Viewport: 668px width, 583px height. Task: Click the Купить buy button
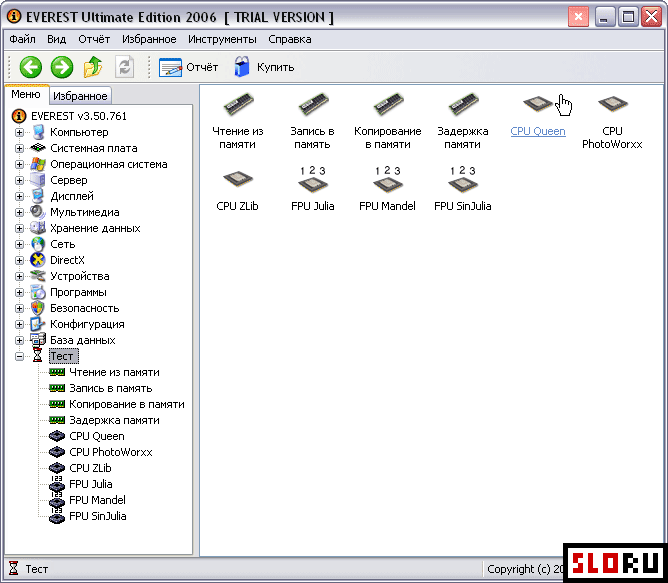pos(264,67)
